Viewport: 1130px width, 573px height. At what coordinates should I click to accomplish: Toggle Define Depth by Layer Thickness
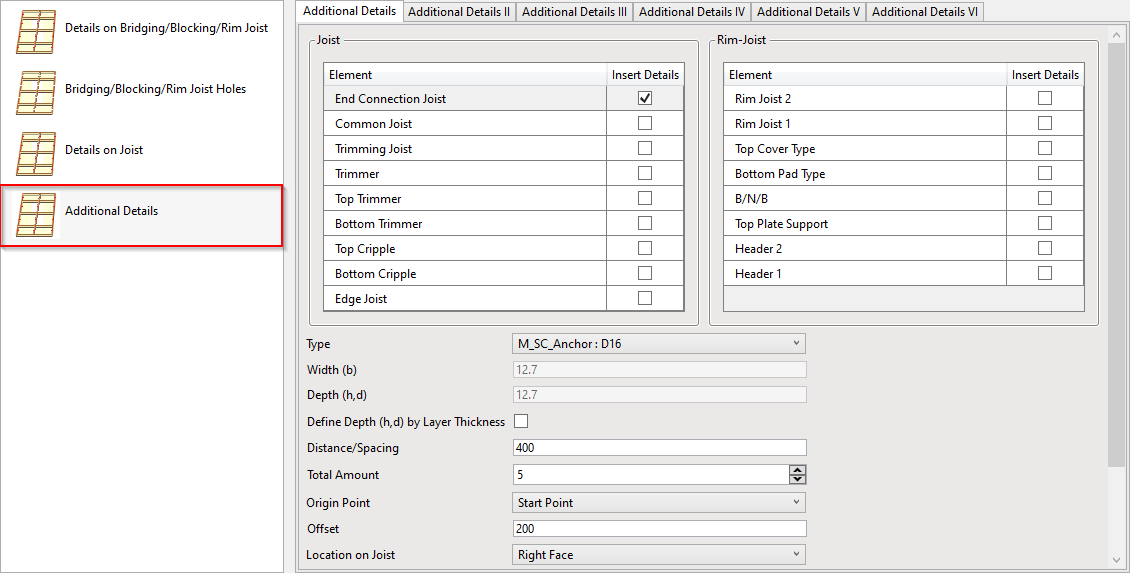coord(521,421)
